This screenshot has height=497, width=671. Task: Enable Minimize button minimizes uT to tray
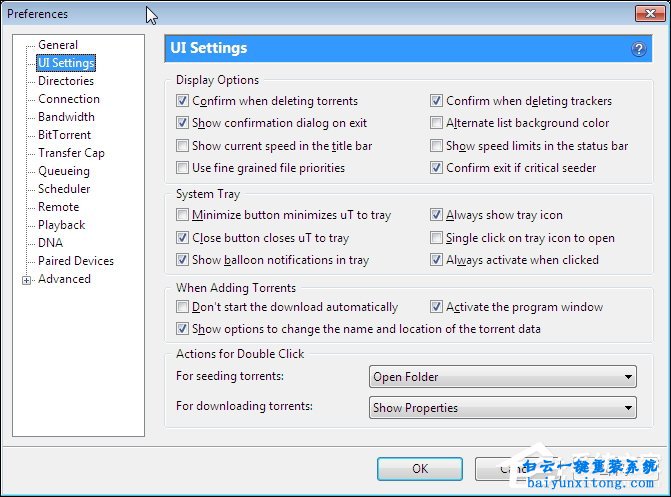(x=182, y=215)
